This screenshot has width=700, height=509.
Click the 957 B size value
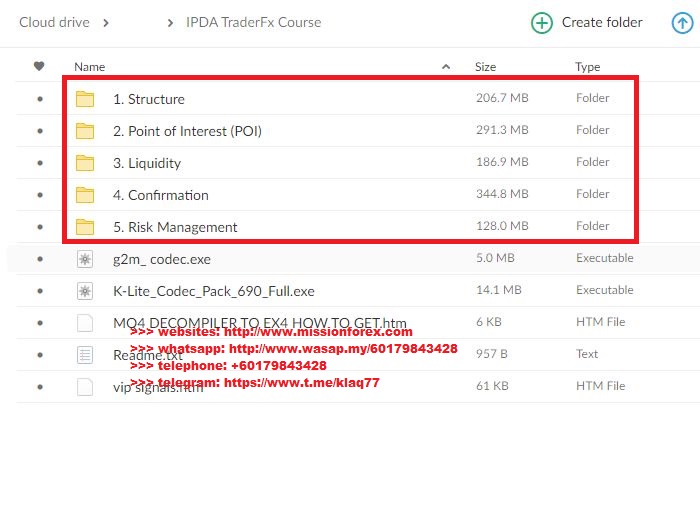click(x=492, y=354)
